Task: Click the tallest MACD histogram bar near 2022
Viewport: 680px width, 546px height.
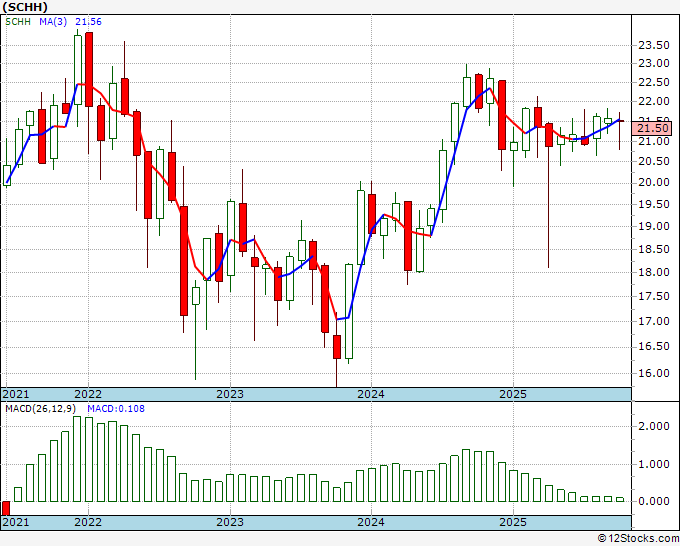Action: [x=77, y=459]
